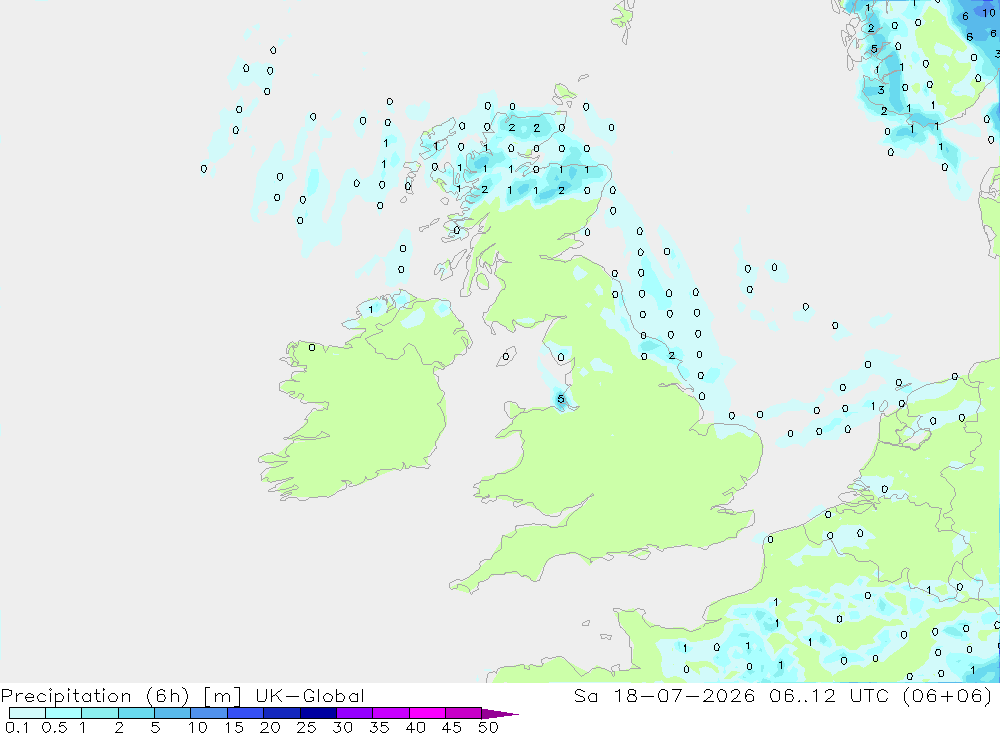Click the '(06+06)' forecast offset text

tap(947, 695)
